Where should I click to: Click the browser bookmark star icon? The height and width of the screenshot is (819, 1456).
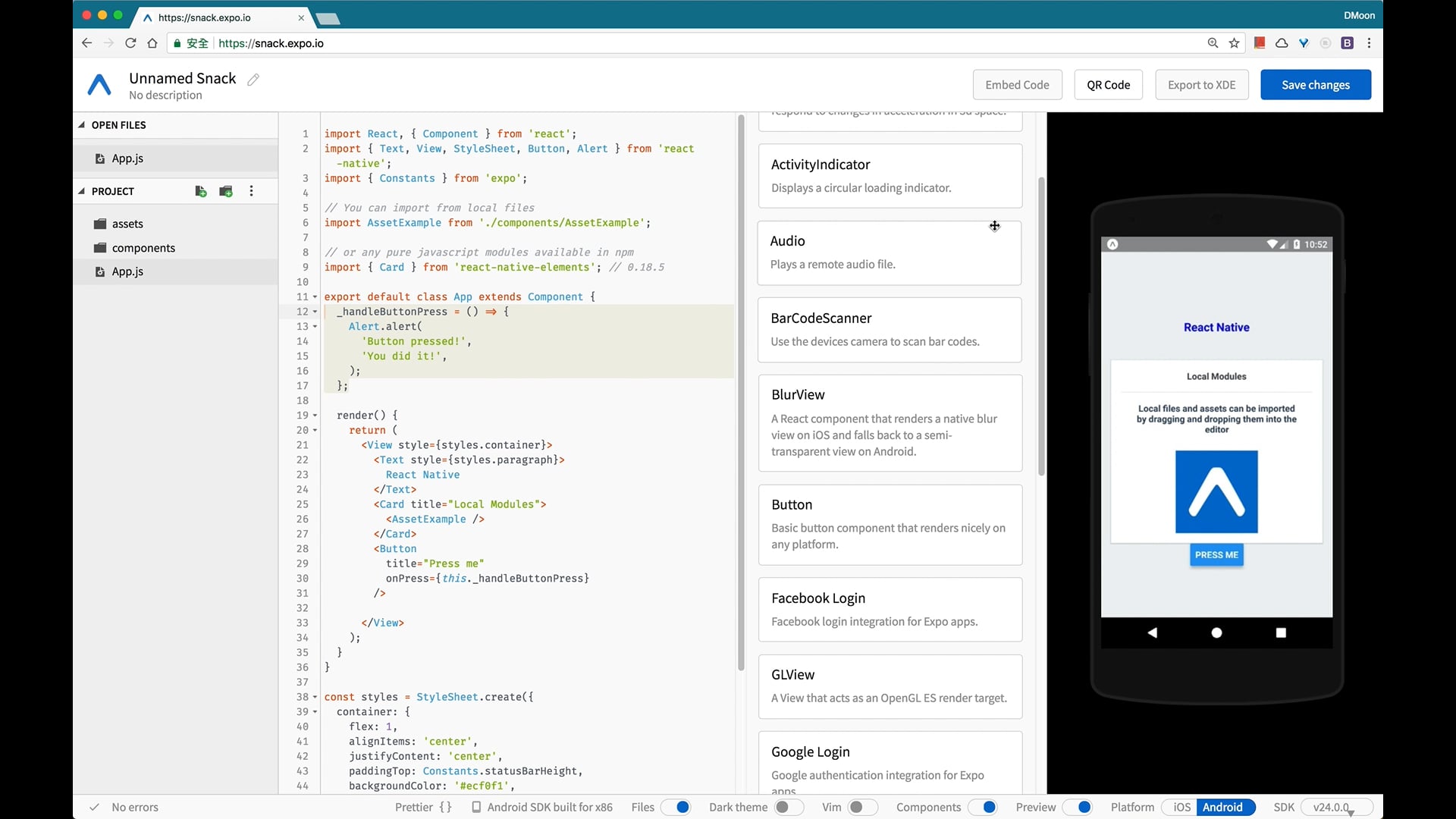[x=1235, y=43]
